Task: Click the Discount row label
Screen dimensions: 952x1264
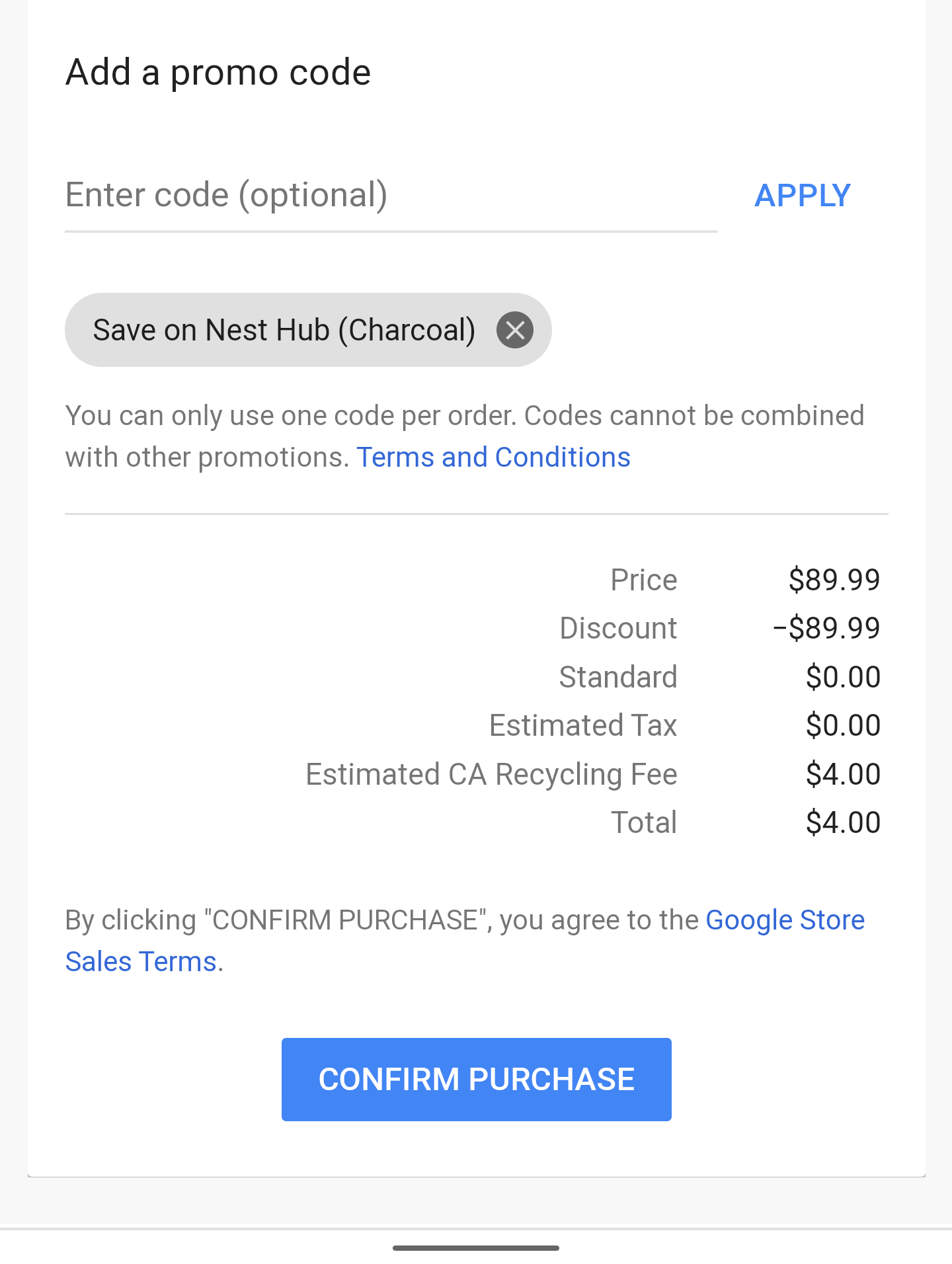Action: (x=618, y=628)
